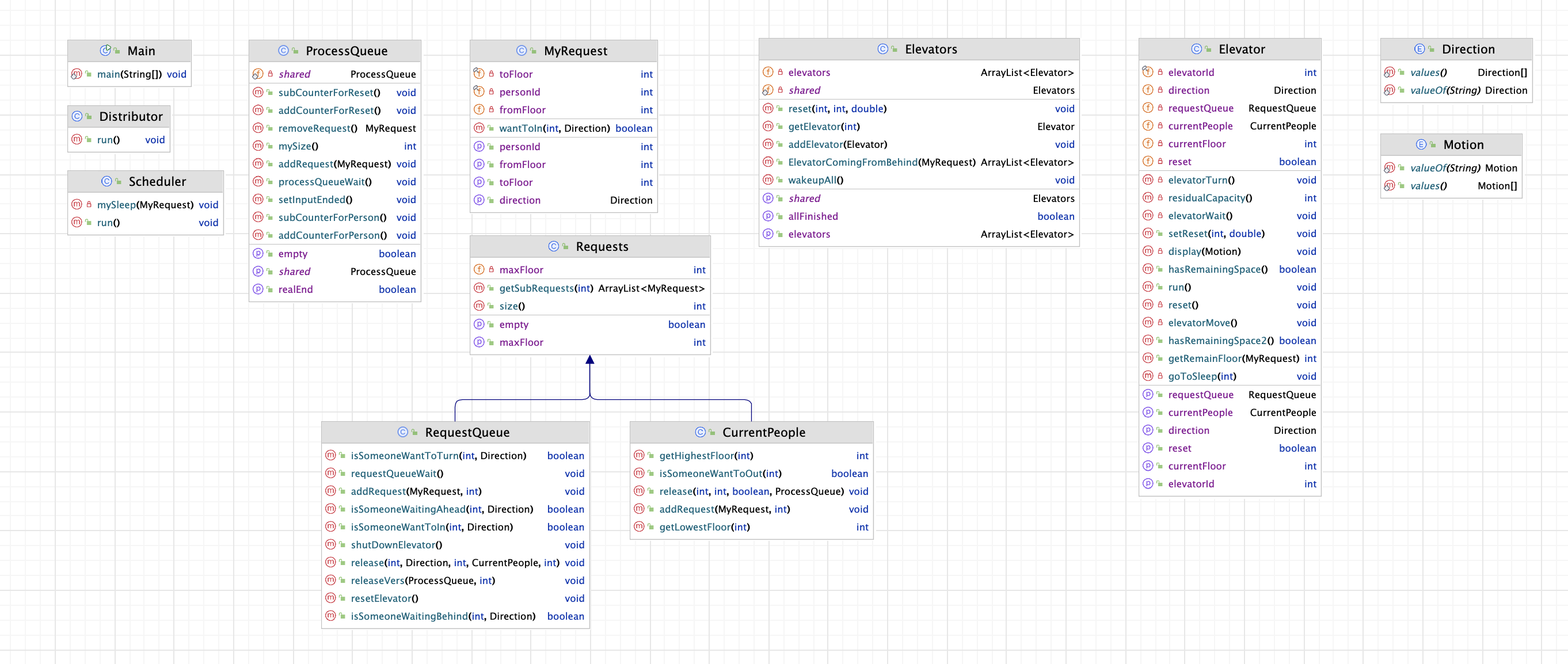Click the class icon next to CurrentPeople

[x=700, y=432]
